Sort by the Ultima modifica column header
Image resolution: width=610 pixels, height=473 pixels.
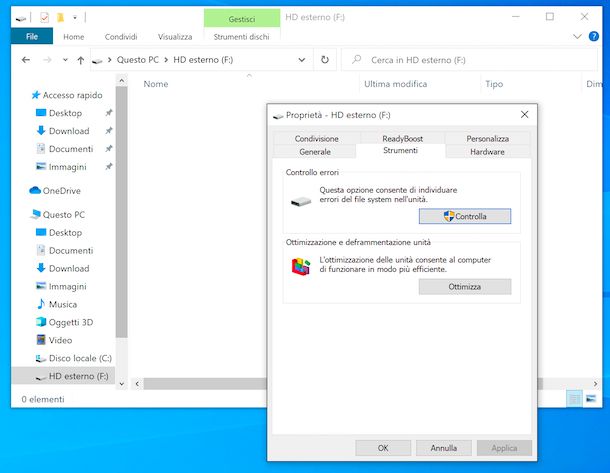click(x=395, y=84)
